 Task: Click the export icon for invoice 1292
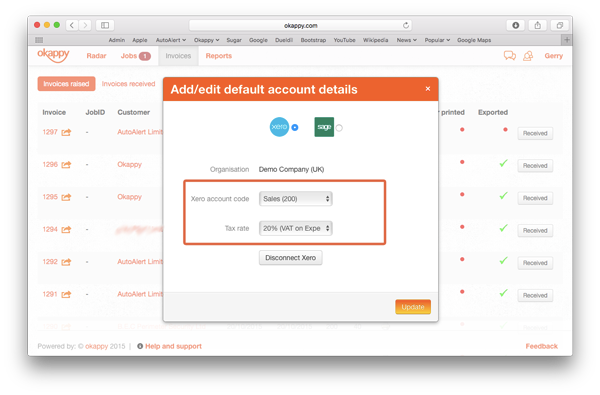point(66,262)
